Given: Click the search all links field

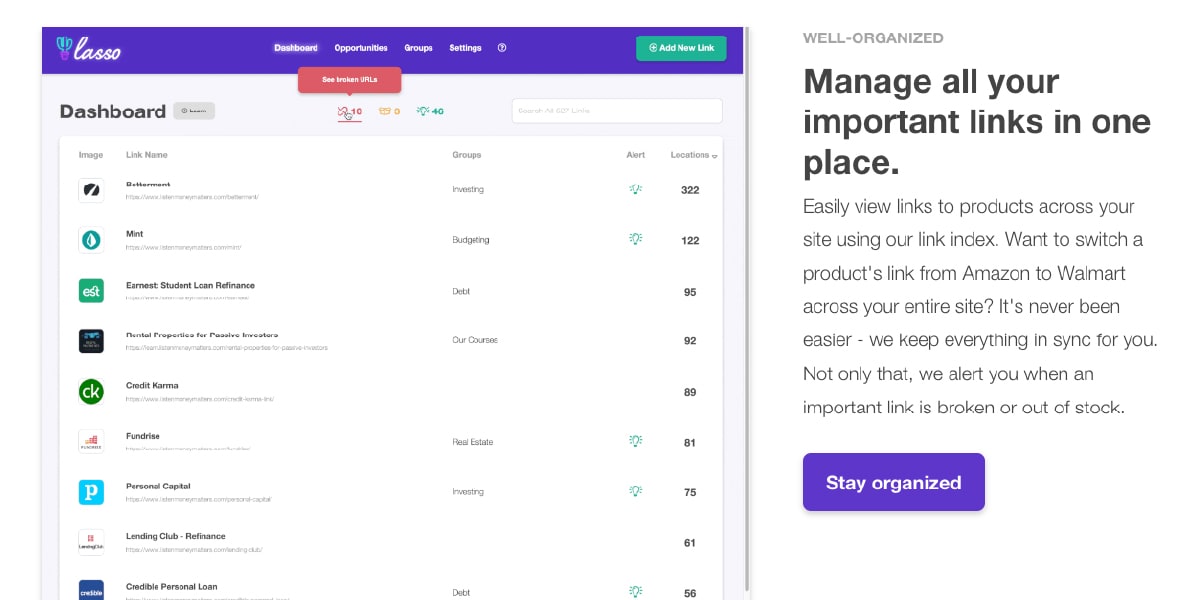Looking at the screenshot, I should click(617, 111).
